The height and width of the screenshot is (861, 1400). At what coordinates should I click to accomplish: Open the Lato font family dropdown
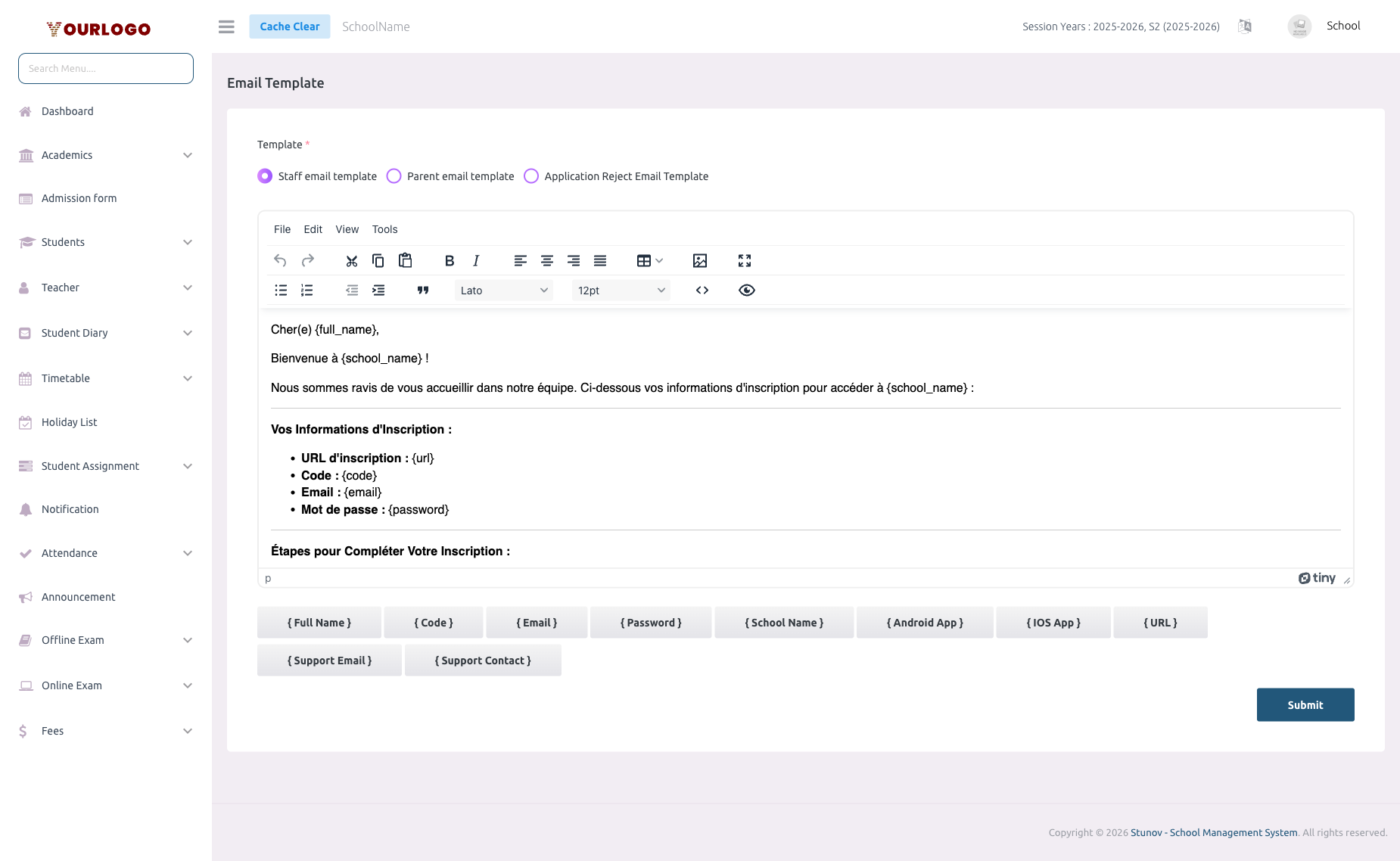pyautogui.click(x=503, y=290)
